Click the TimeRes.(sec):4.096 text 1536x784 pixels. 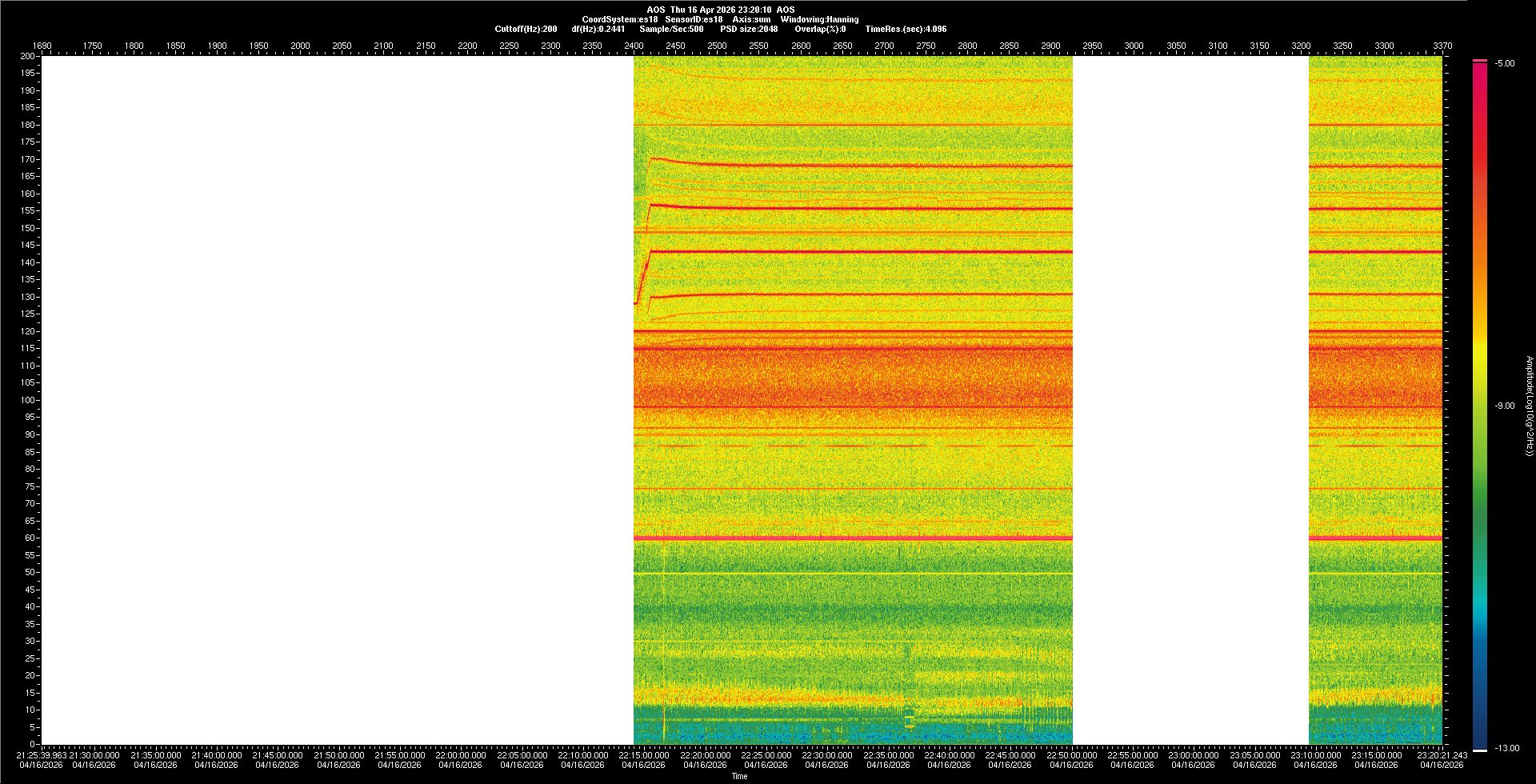coord(906,29)
